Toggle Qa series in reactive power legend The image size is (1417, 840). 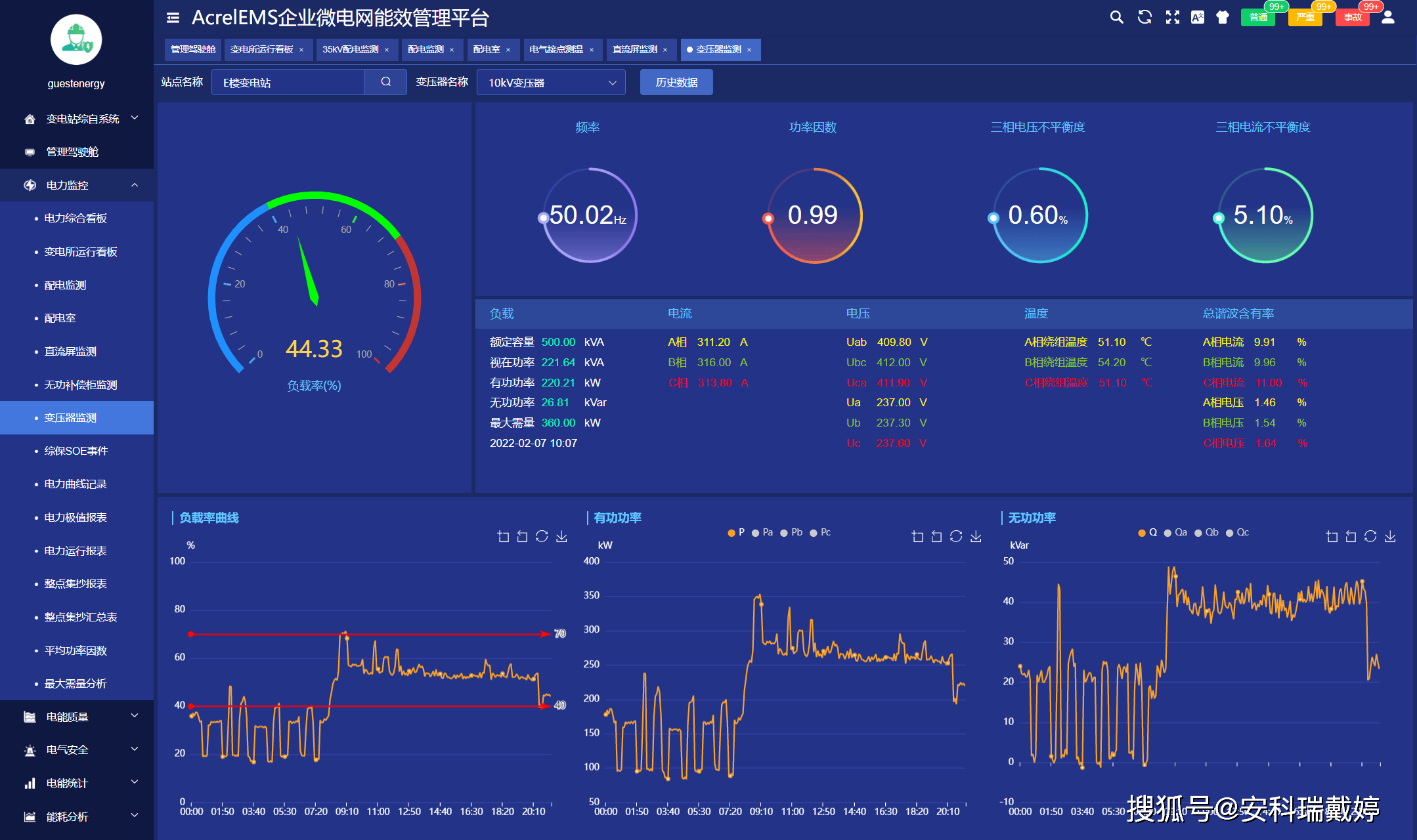tap(1175, 532)
